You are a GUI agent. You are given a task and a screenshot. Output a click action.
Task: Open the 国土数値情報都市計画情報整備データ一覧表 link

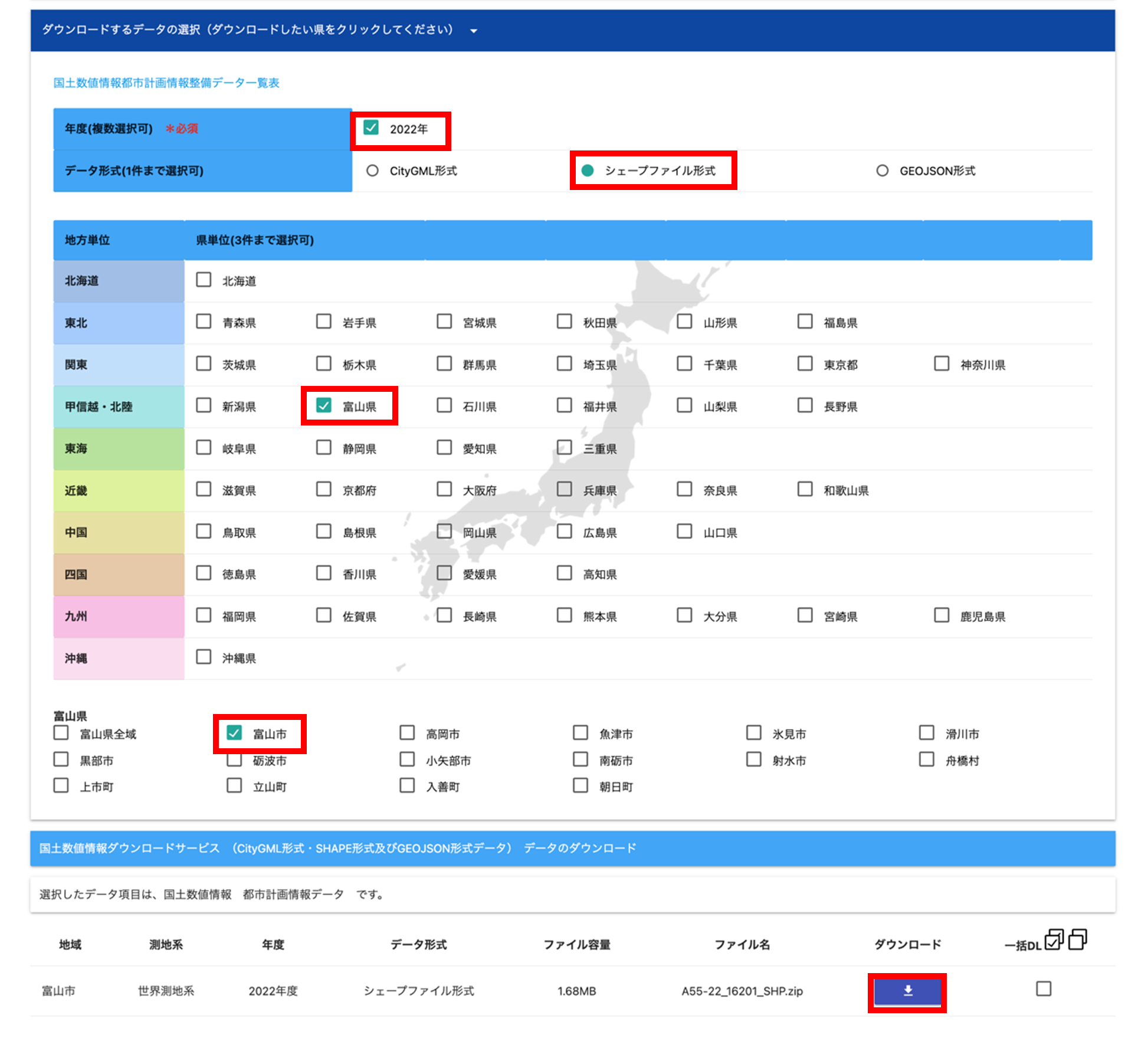[x=166, y=83]
